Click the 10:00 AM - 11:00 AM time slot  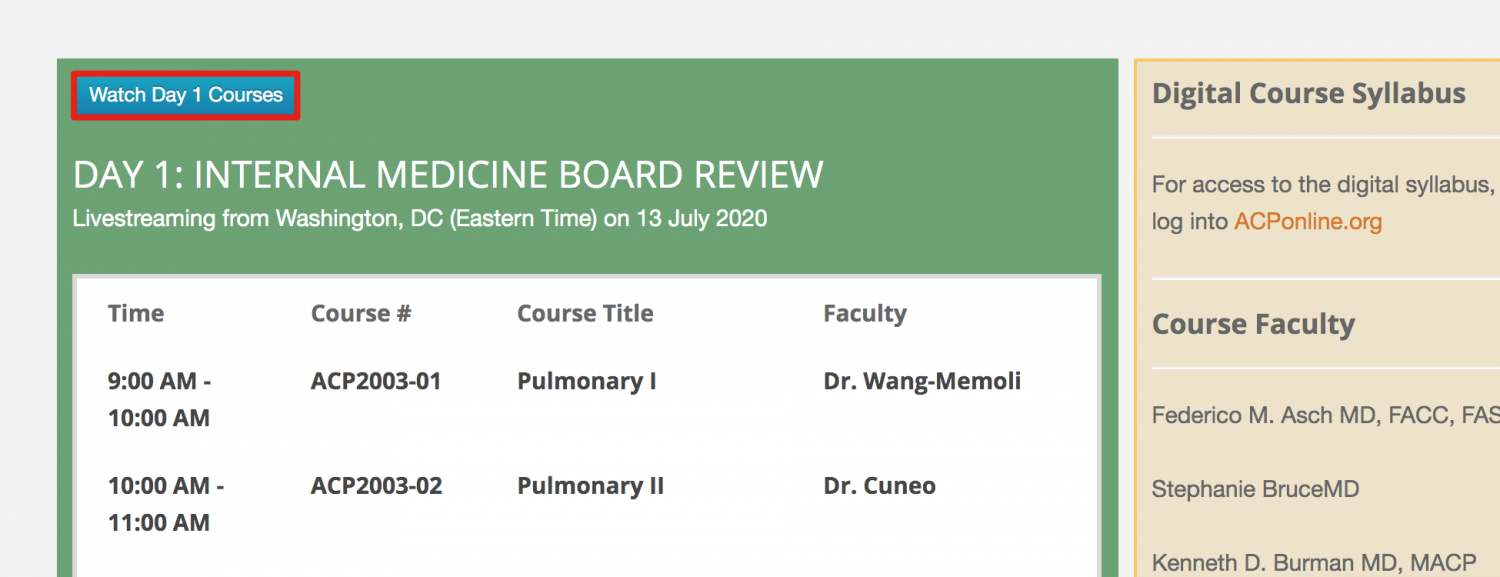166,504
